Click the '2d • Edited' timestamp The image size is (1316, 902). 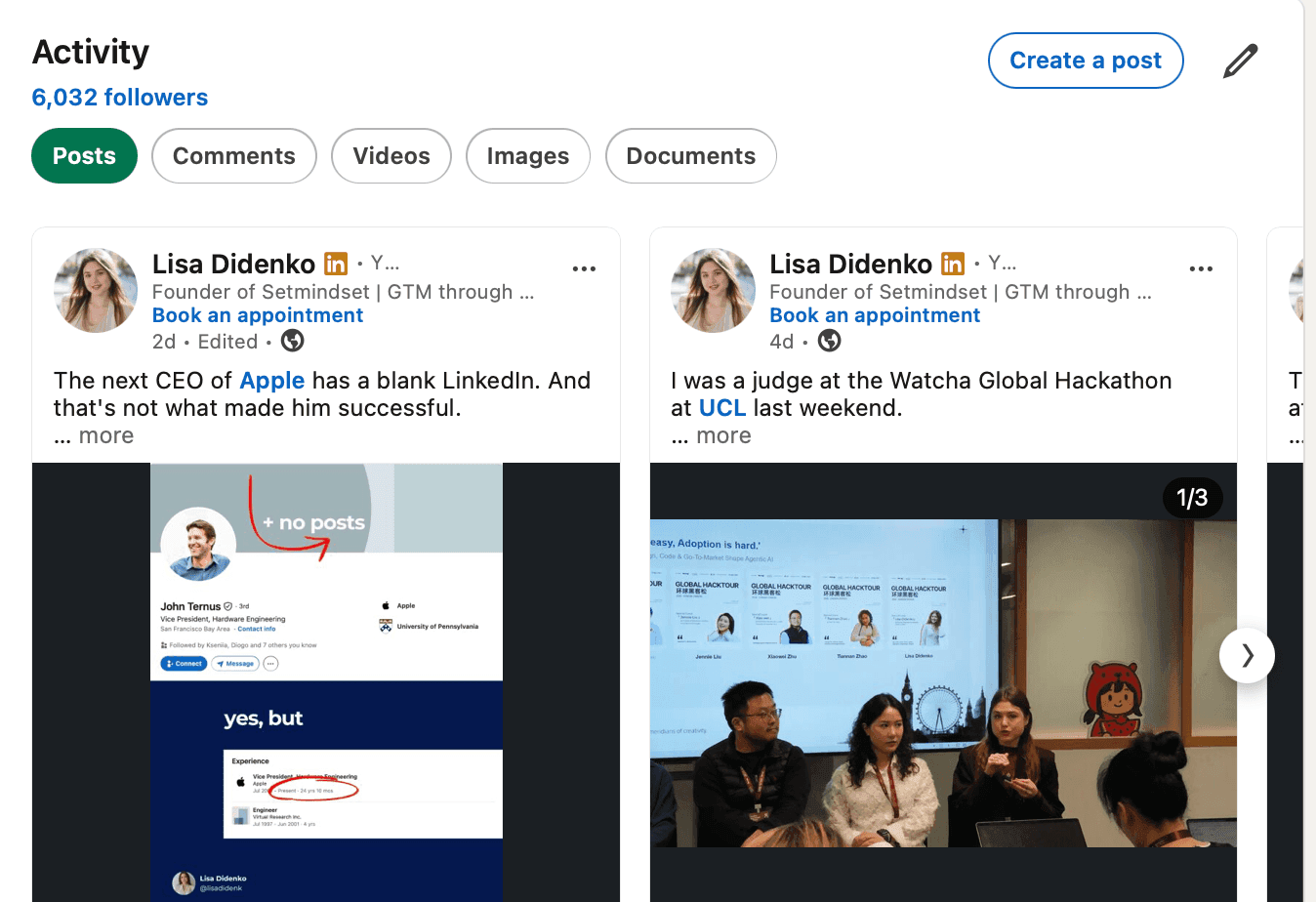point(205,342)
